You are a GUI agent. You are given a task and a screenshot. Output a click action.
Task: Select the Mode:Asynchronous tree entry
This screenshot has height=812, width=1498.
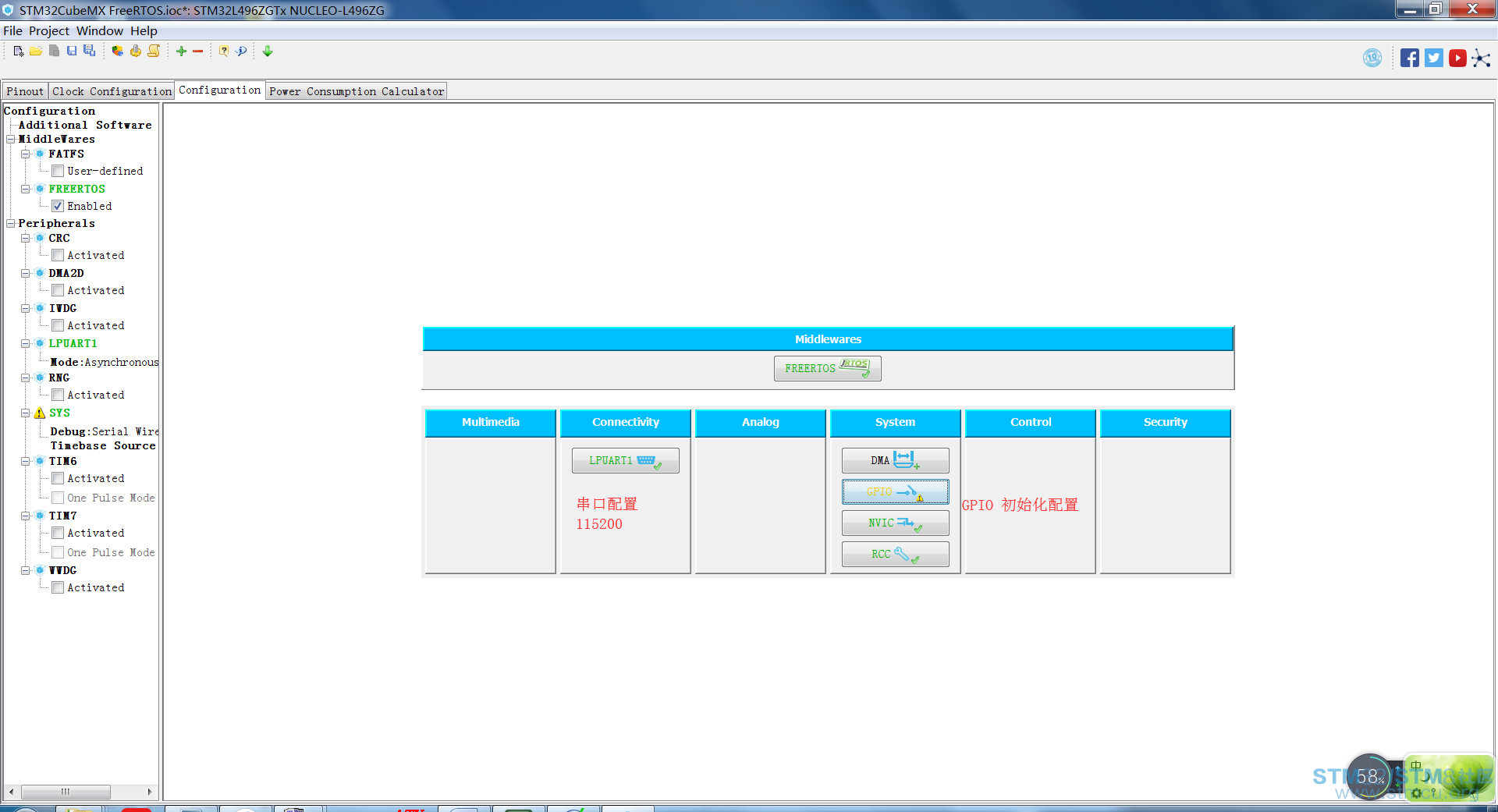105,362
